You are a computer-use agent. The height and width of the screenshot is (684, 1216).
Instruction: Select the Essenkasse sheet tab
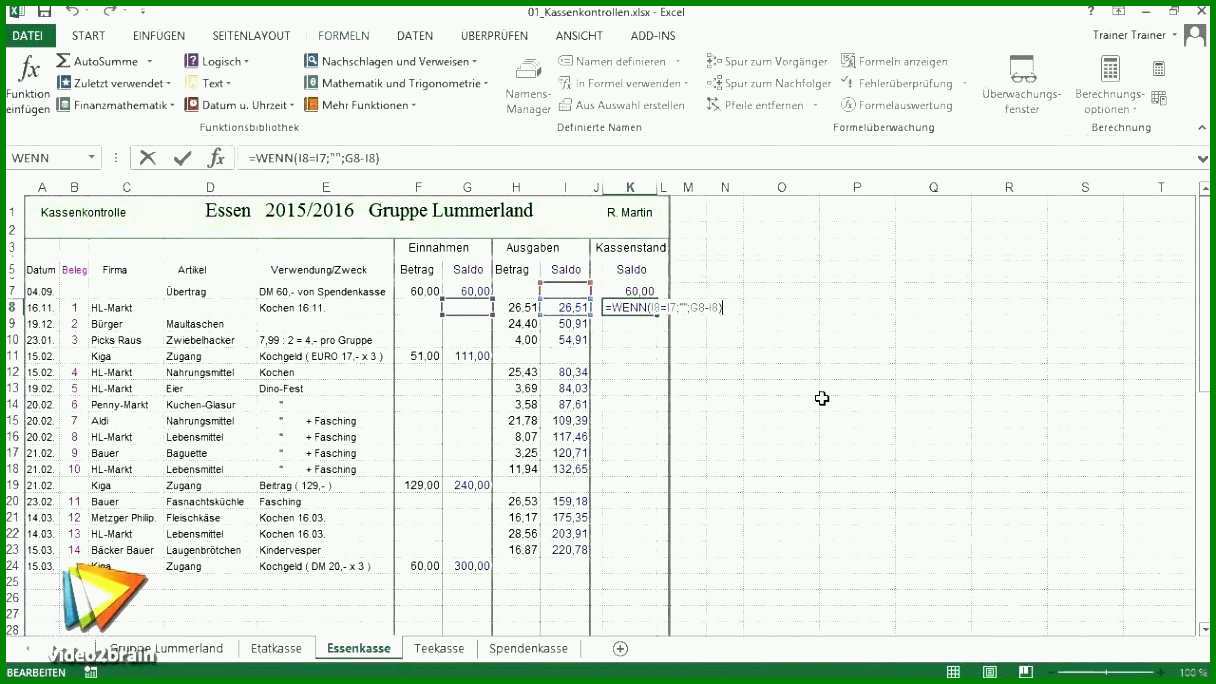coord(359,648)
